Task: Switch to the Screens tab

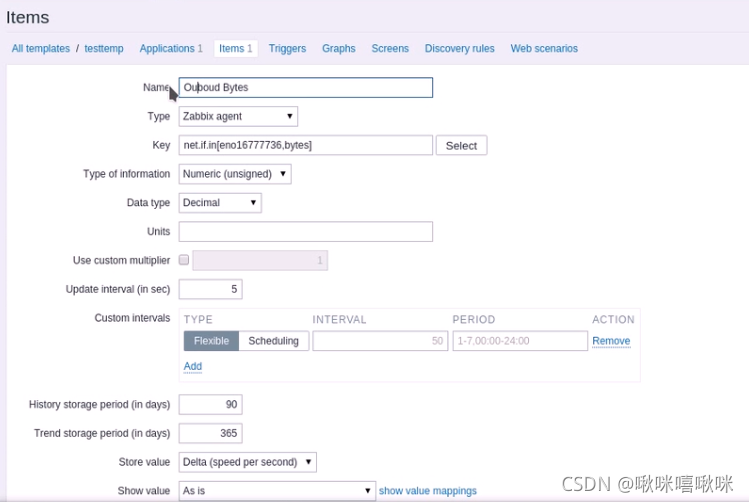Action: (x=390, y=49)
